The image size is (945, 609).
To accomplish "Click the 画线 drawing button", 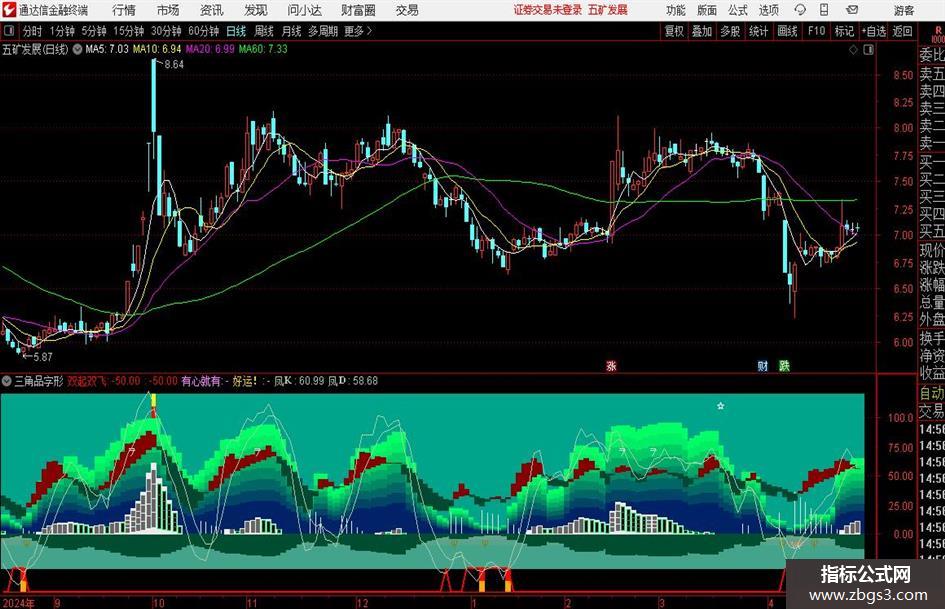I will click(x=787, y=31).
